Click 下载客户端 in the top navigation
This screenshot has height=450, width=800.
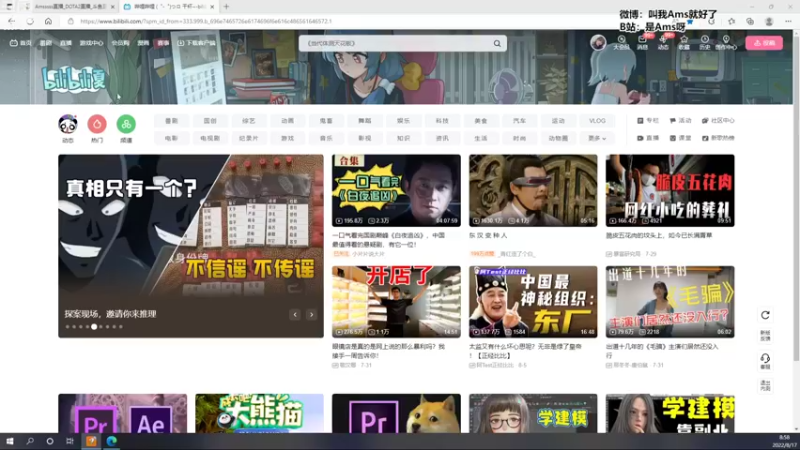pos(196,43)
